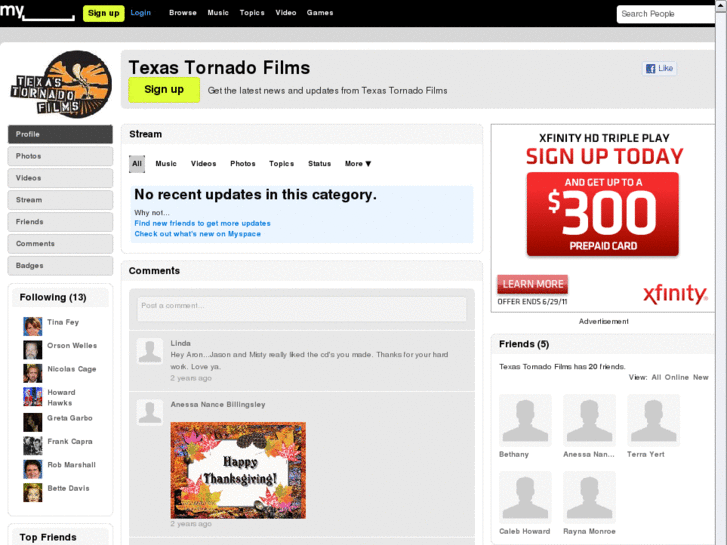The height and width of the screenshot is (545, 727).
Task: Click Linda's commenter avatar
Action: 150,351
